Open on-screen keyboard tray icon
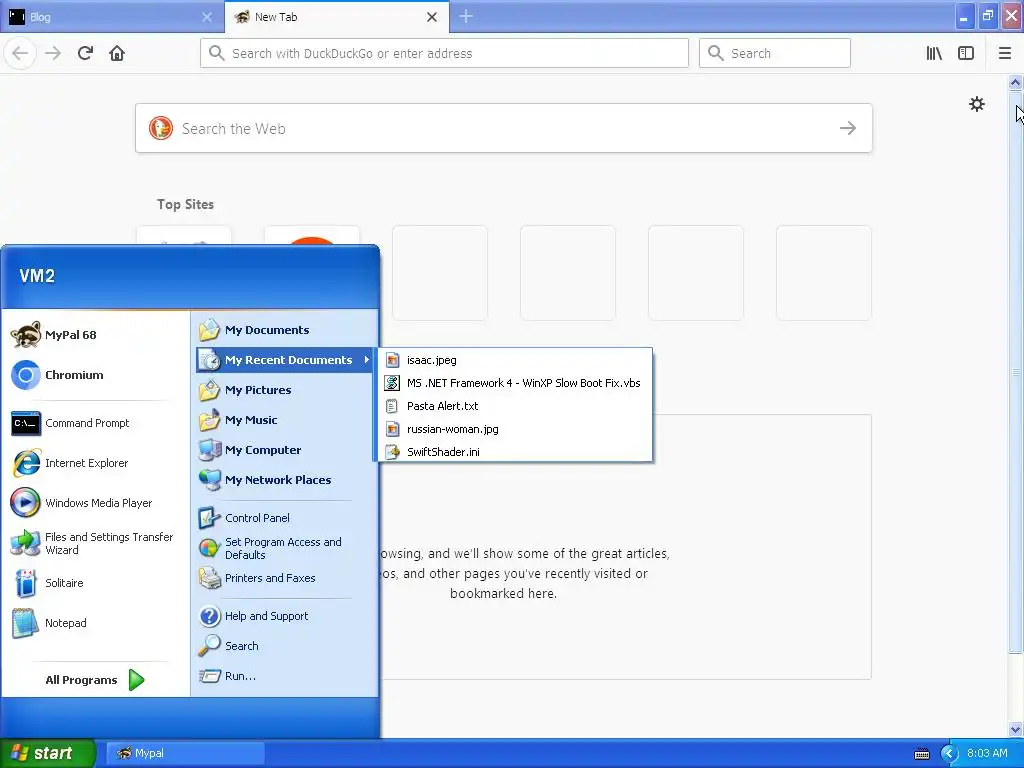 point(921,754)
